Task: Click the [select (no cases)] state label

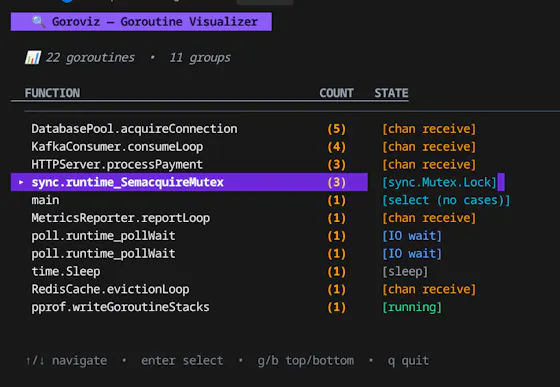Action: tap(446, 200)
